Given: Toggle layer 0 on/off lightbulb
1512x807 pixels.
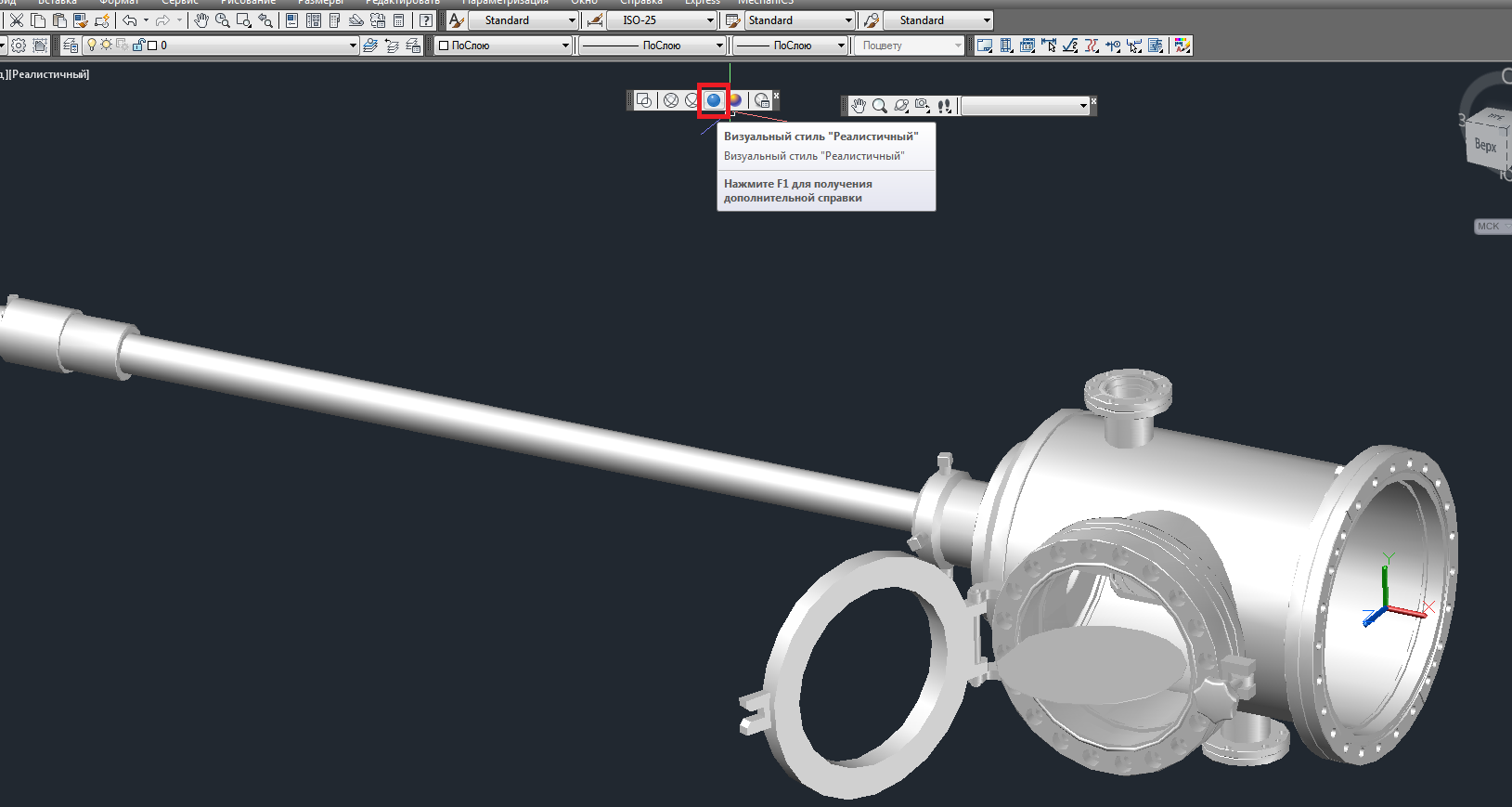Looking at the screenshot, I should pyautogui.click(x=92, y=46).
